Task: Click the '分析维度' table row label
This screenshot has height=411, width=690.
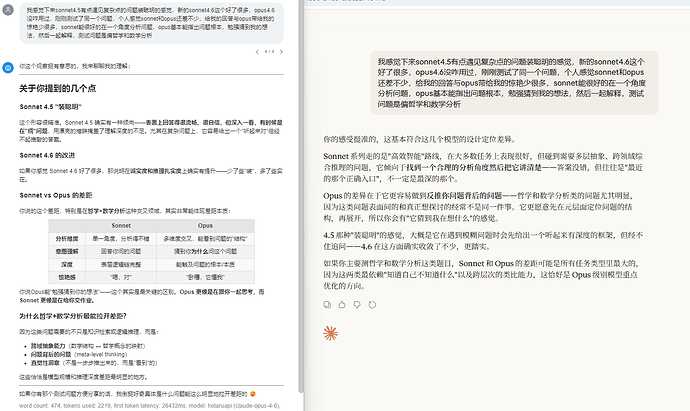Action: pyautogui.click(x=67, y=239)
